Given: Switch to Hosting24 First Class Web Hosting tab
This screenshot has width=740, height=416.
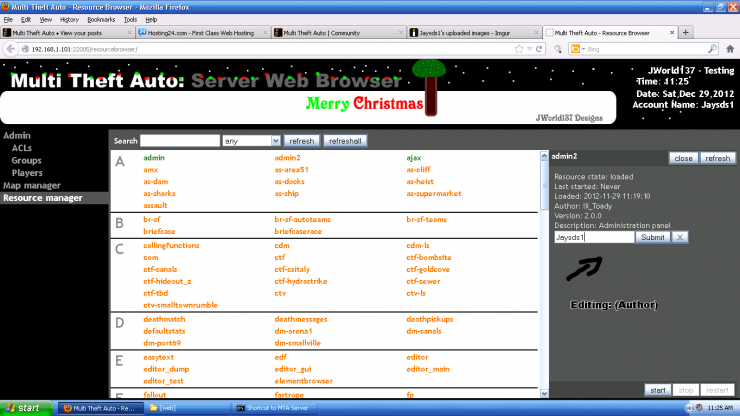Looking at the screenshot, I should tap(201, 33).
